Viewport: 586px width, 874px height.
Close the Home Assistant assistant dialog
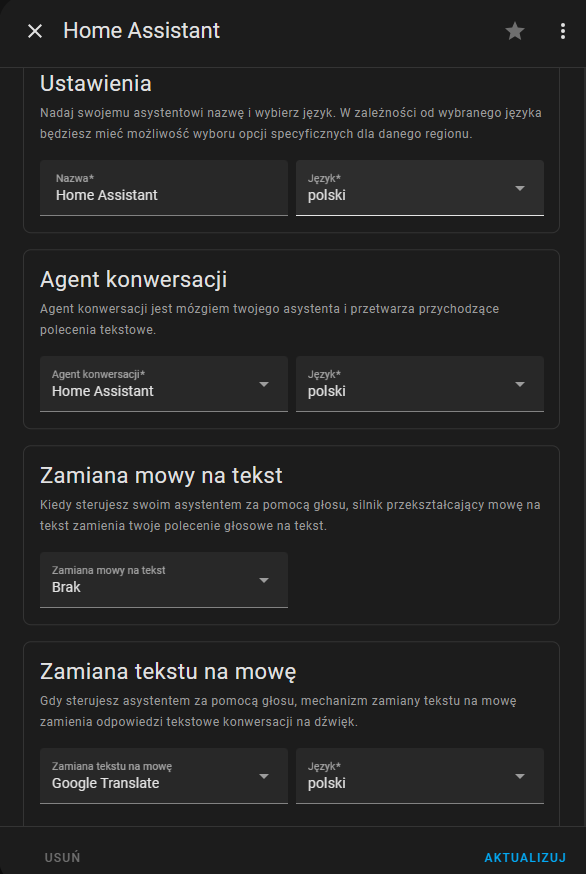(35, 31)
